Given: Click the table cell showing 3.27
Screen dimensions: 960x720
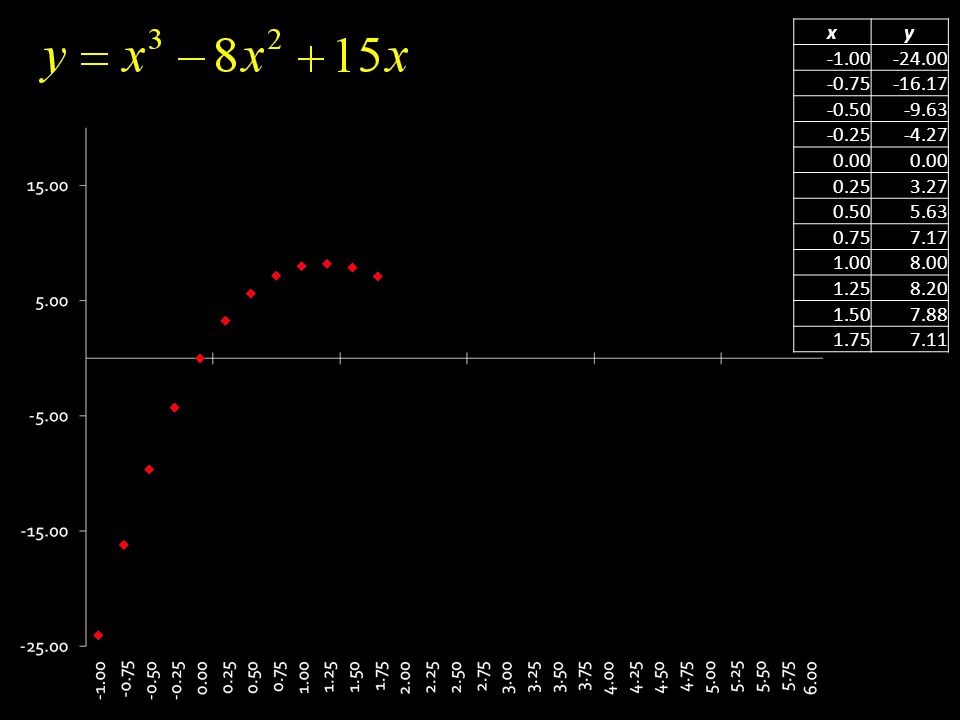Looking at the screenshot, I should [910, 186].
